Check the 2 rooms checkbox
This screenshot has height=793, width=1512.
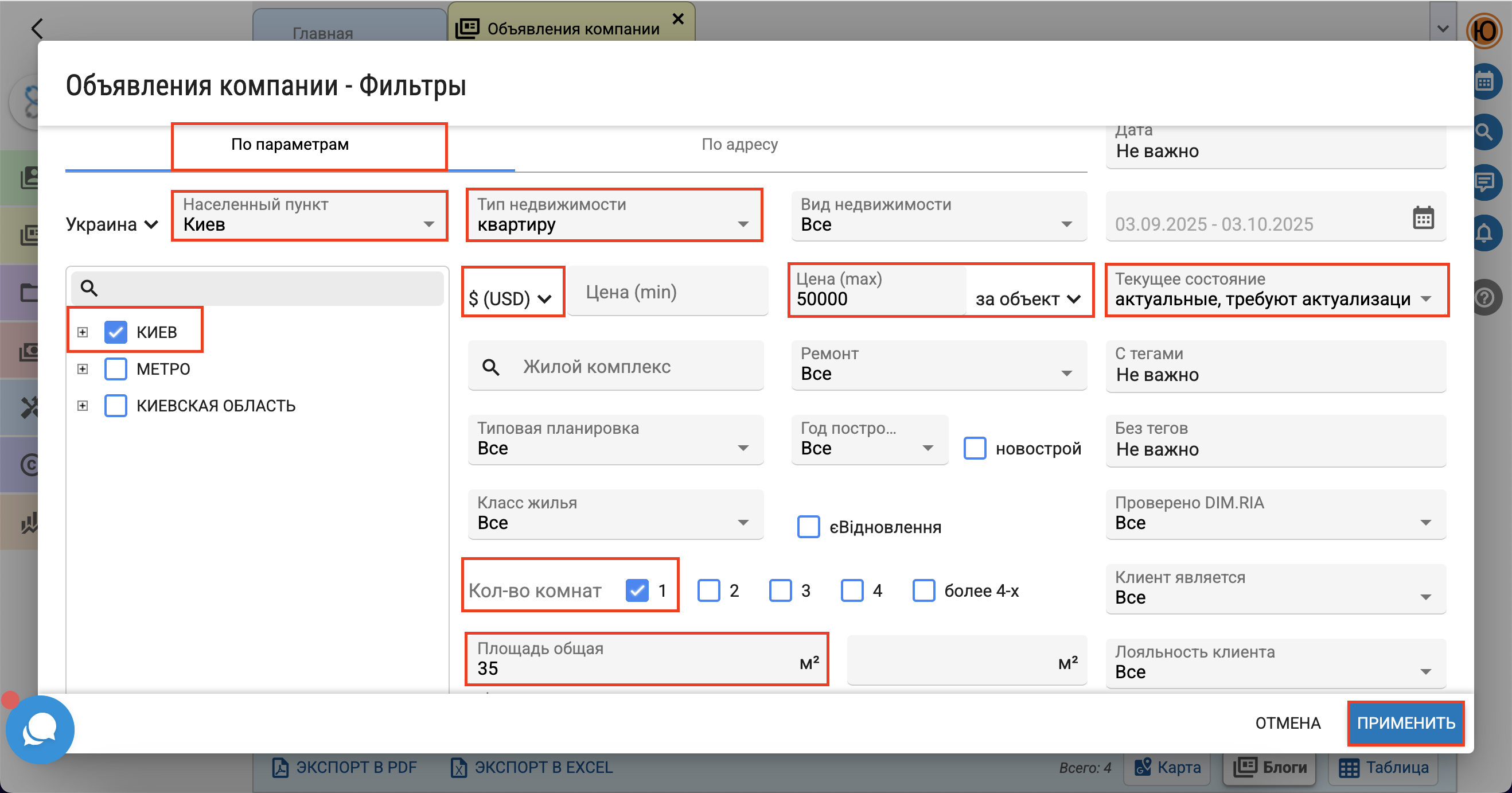point(708,590)
